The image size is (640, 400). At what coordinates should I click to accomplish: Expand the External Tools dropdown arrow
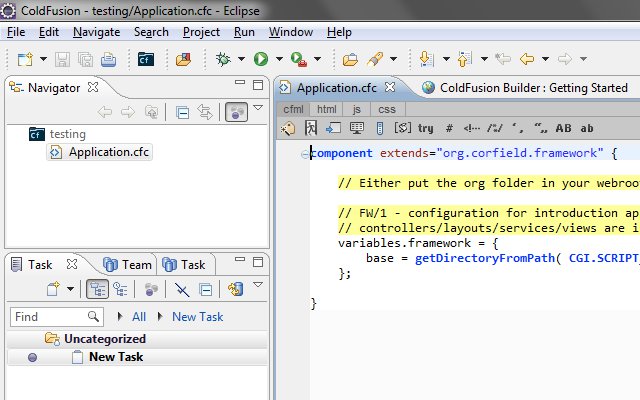[x=317, y=59]
